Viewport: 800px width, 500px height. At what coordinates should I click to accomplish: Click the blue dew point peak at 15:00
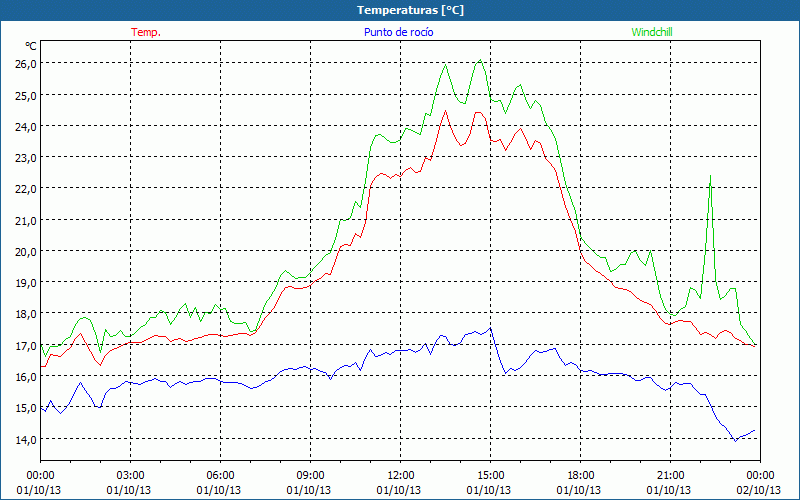point(490,328)
